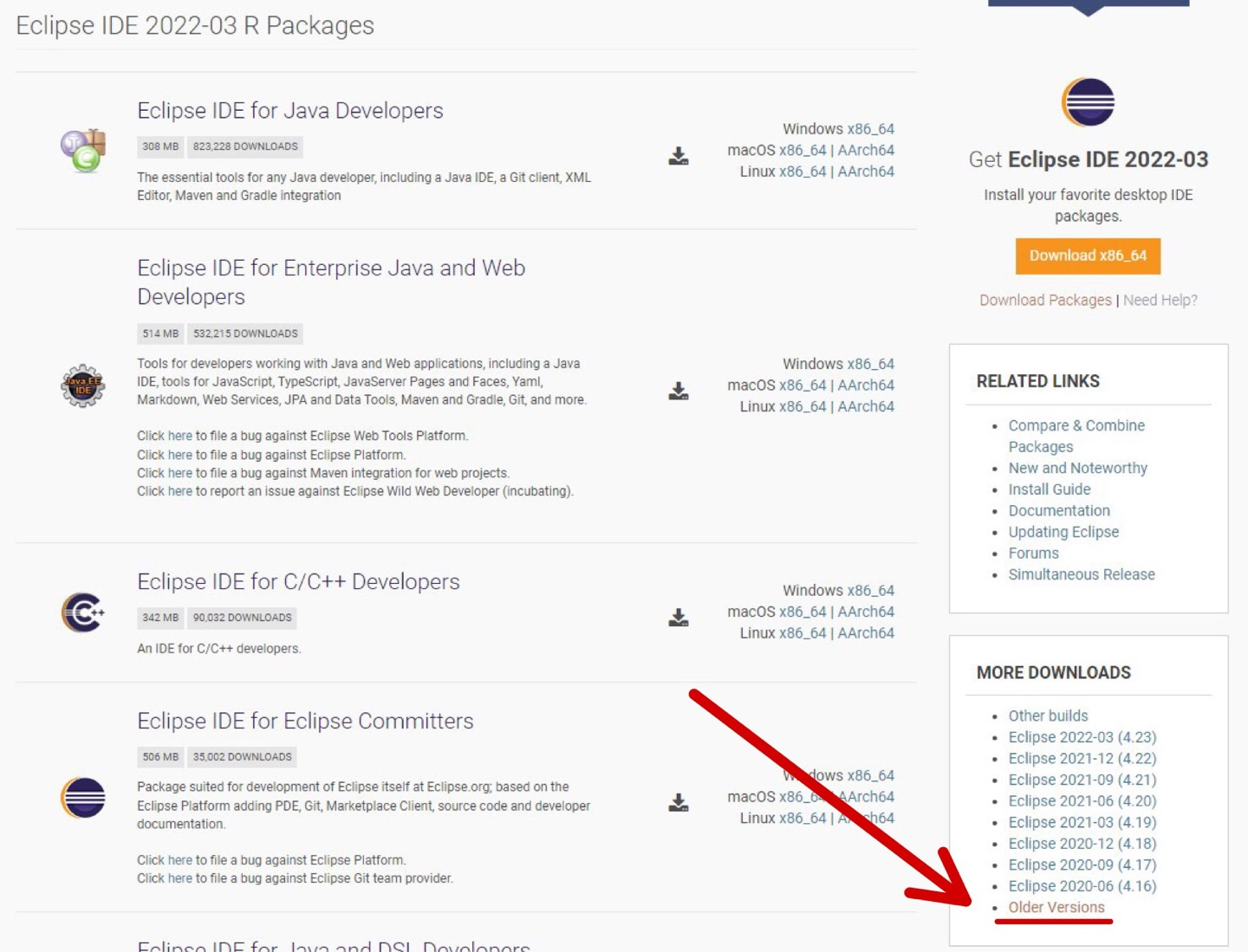Download C/C++ Developers macOS AArch64 build
This screenshot has width=1248, height=952.
[866, 612]
